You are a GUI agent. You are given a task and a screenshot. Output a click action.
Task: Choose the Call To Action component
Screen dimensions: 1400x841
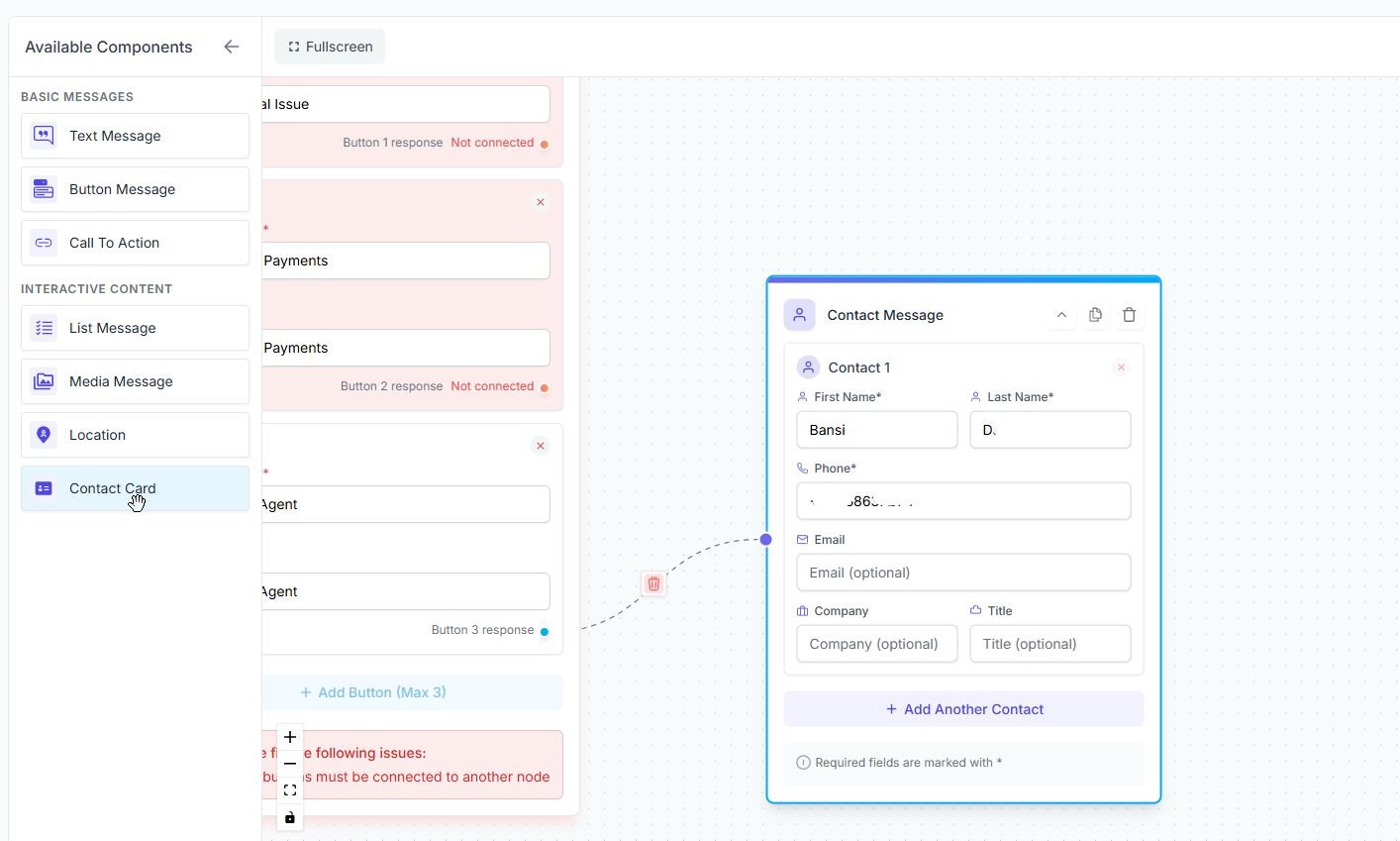click(x=135, y=243)
